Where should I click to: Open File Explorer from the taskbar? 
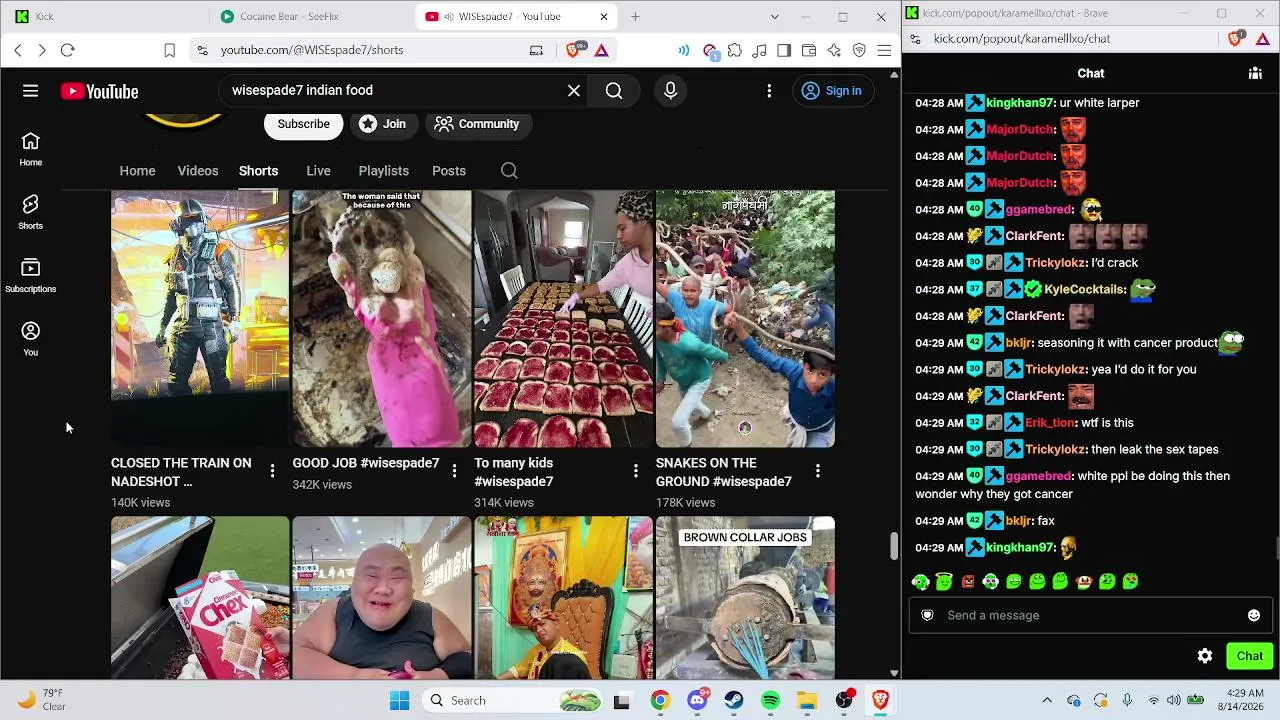(807, 700)
